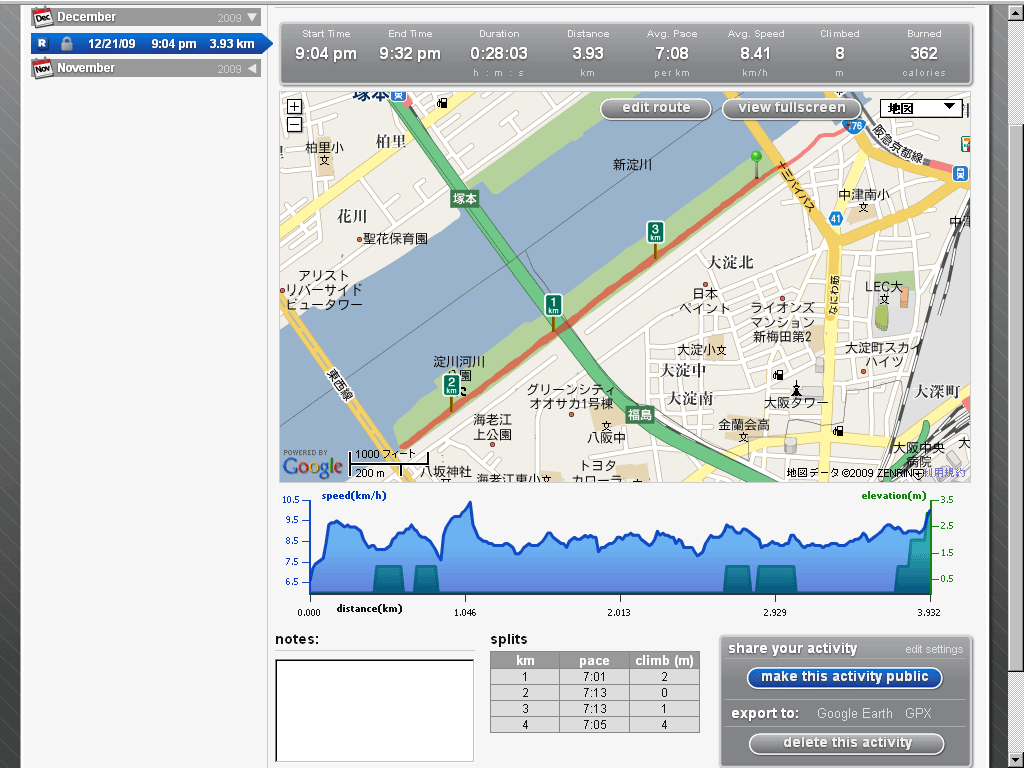Click make this activity public button
The image size is (1024, 768).
coord(844,677)
